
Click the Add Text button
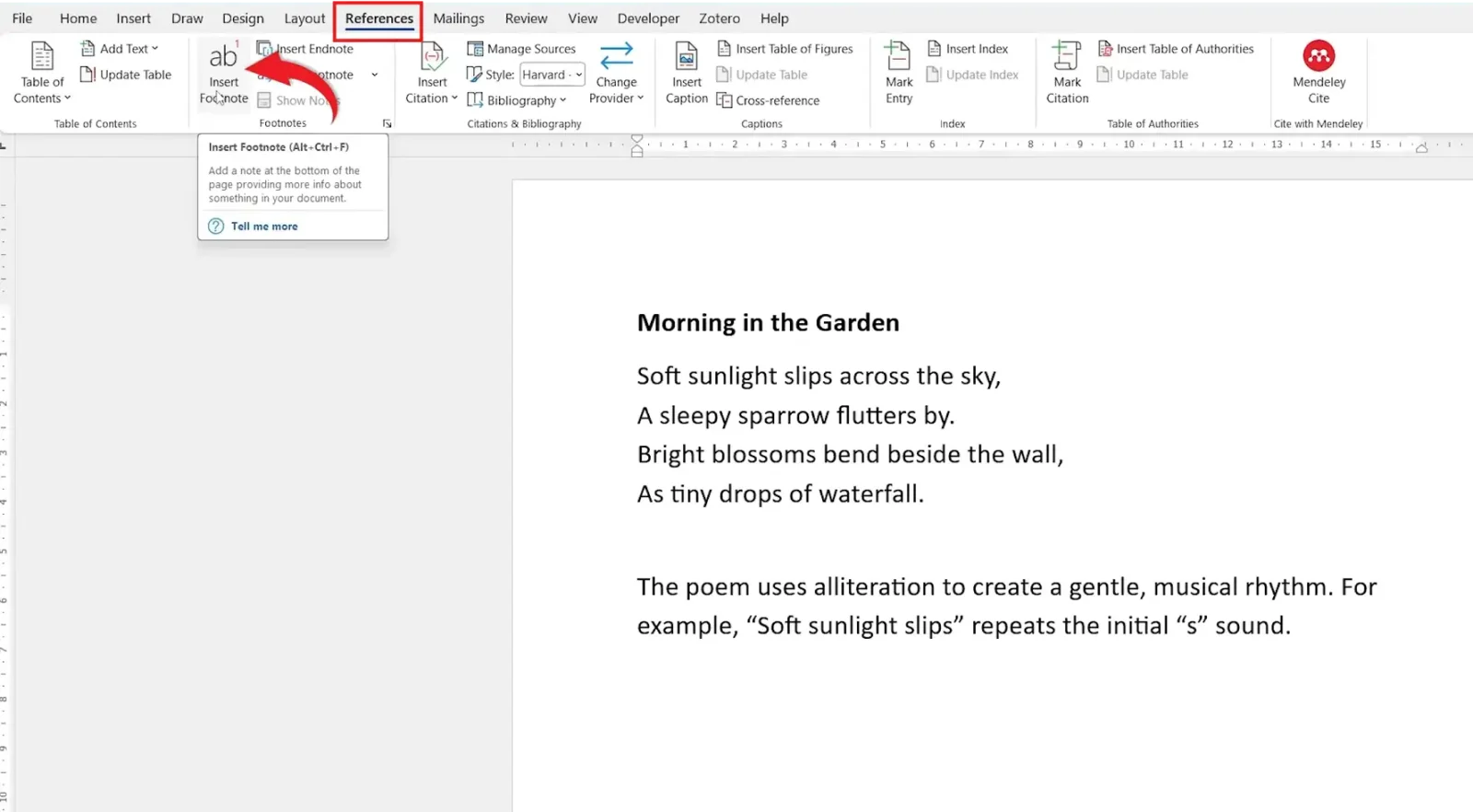pyautogui.click(x=121, y=49)
